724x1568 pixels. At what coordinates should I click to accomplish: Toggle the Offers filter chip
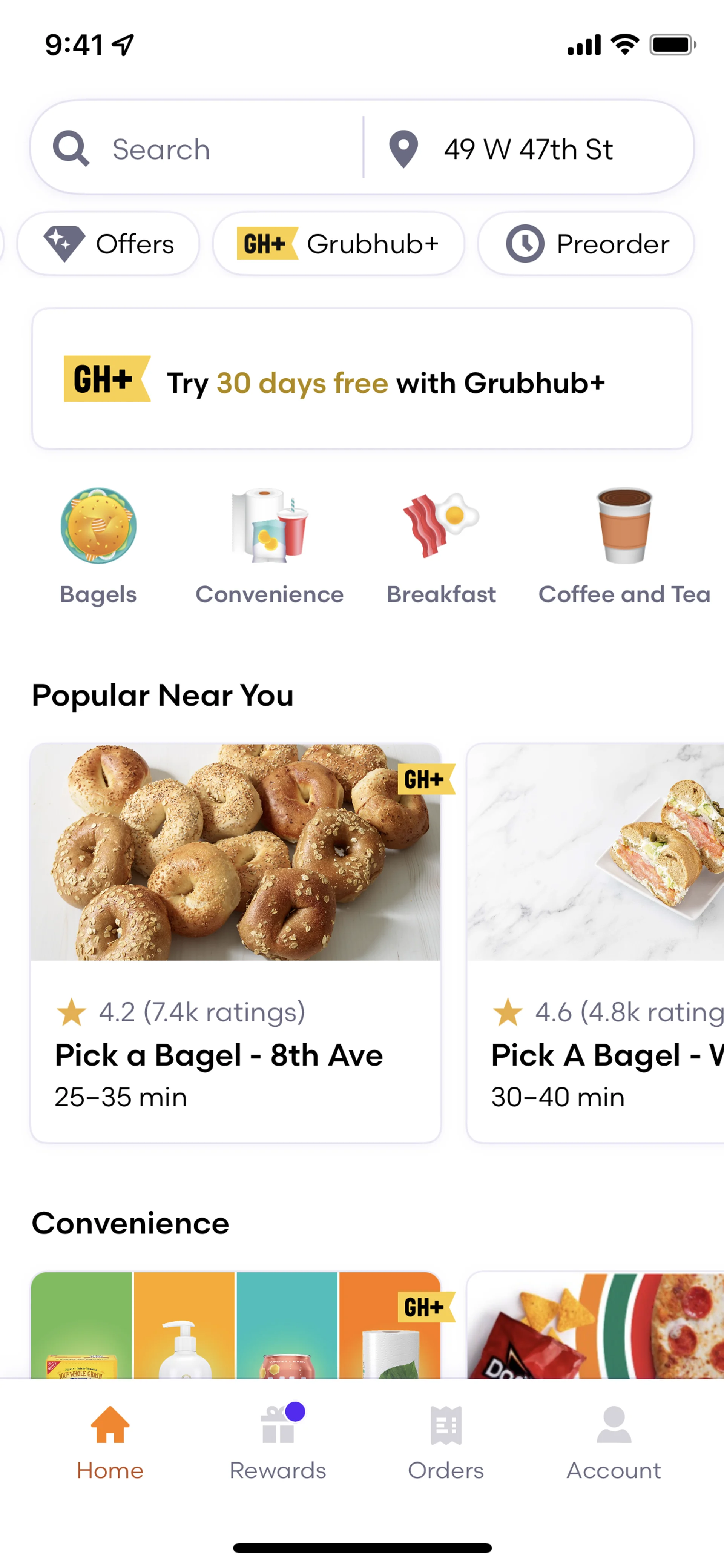(108, 244)
